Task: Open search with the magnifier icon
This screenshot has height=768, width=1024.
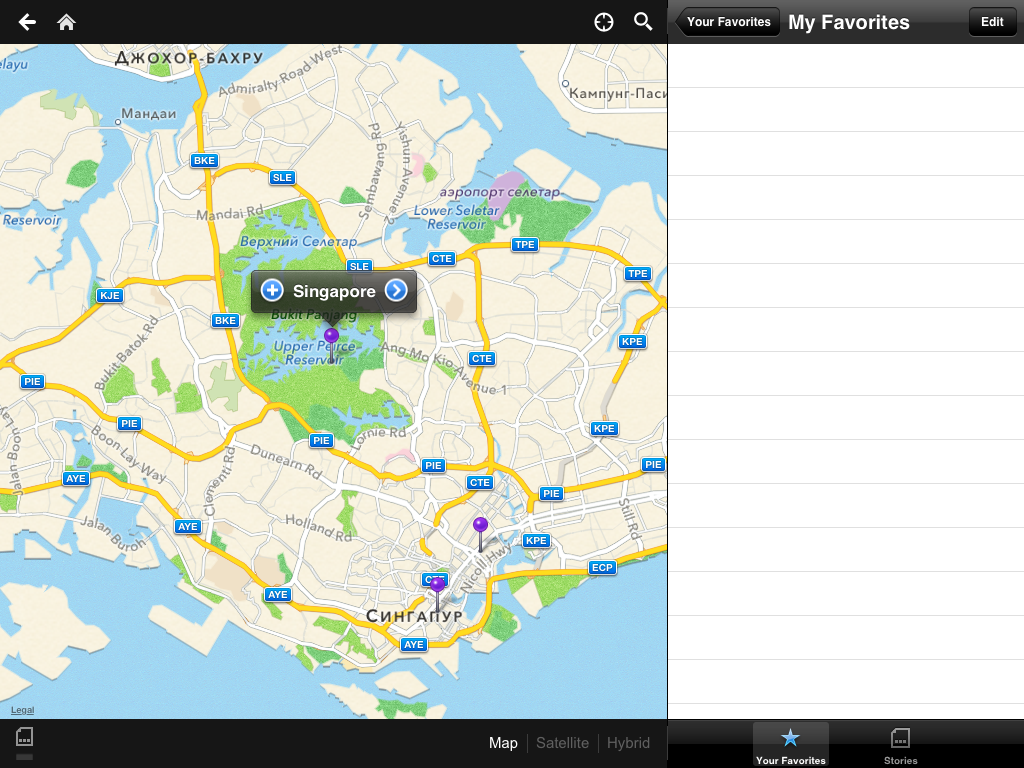Action: coord(643,22)
